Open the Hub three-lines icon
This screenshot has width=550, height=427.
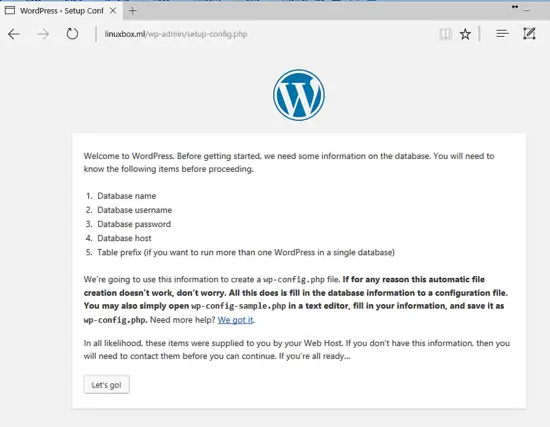coord(502,34)
